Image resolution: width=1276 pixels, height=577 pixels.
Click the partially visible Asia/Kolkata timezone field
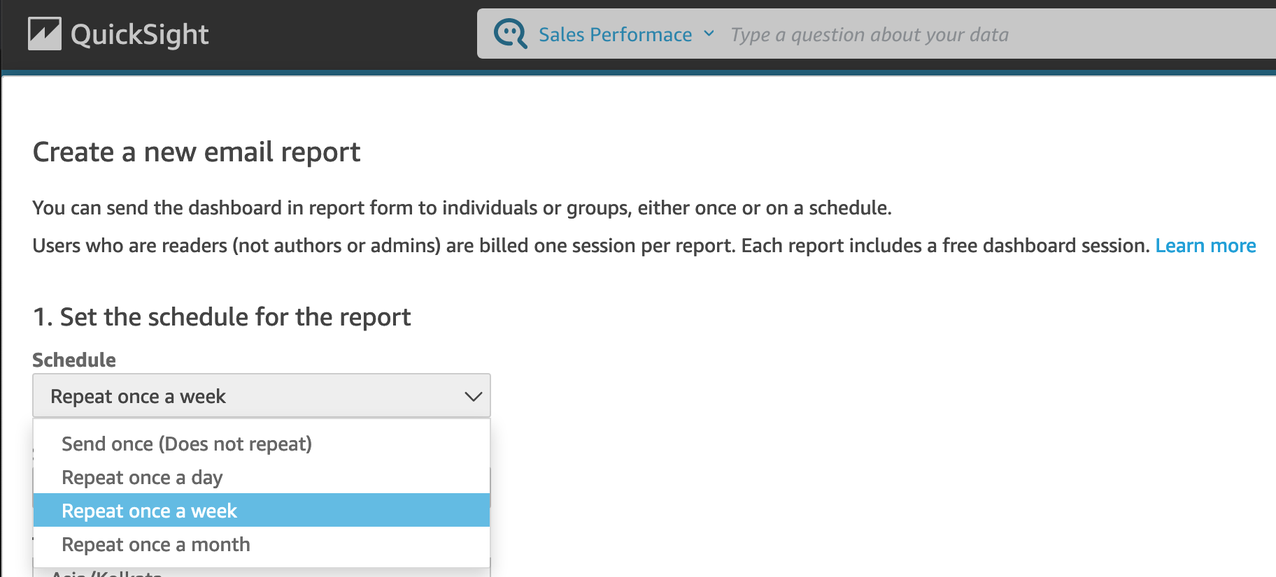click(260, 572)
